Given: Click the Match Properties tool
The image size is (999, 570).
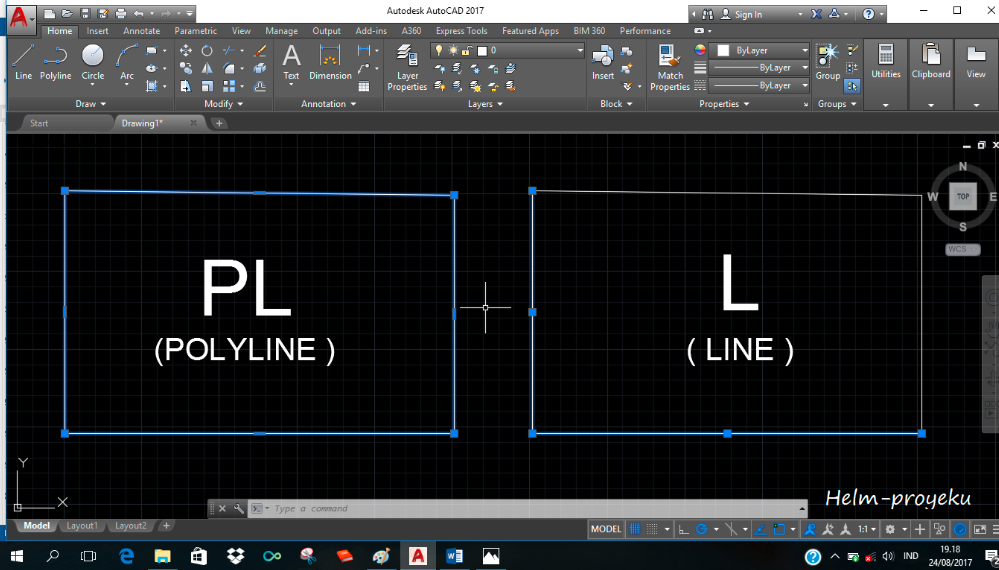Looking at the screenshot, I should (x=670, y=68).
